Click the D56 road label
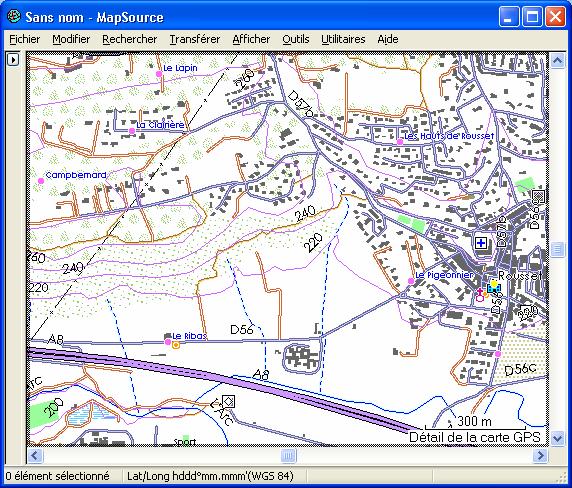Viewport: 572px width, 488px height. pyautogui.click(x=241, y=330)
